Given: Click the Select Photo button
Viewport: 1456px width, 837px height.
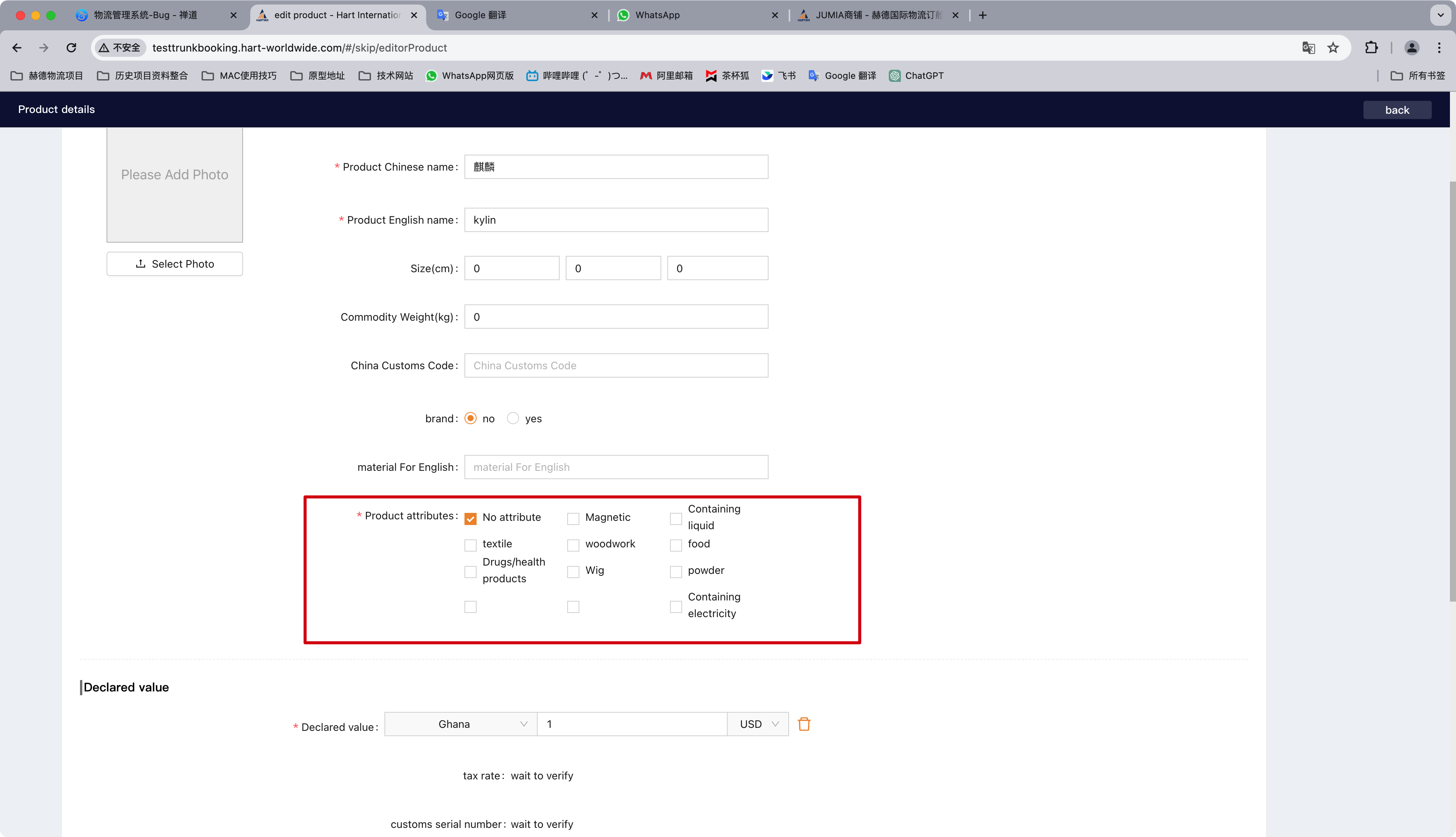Looking at the screenshot, I should tap(175, 264).
